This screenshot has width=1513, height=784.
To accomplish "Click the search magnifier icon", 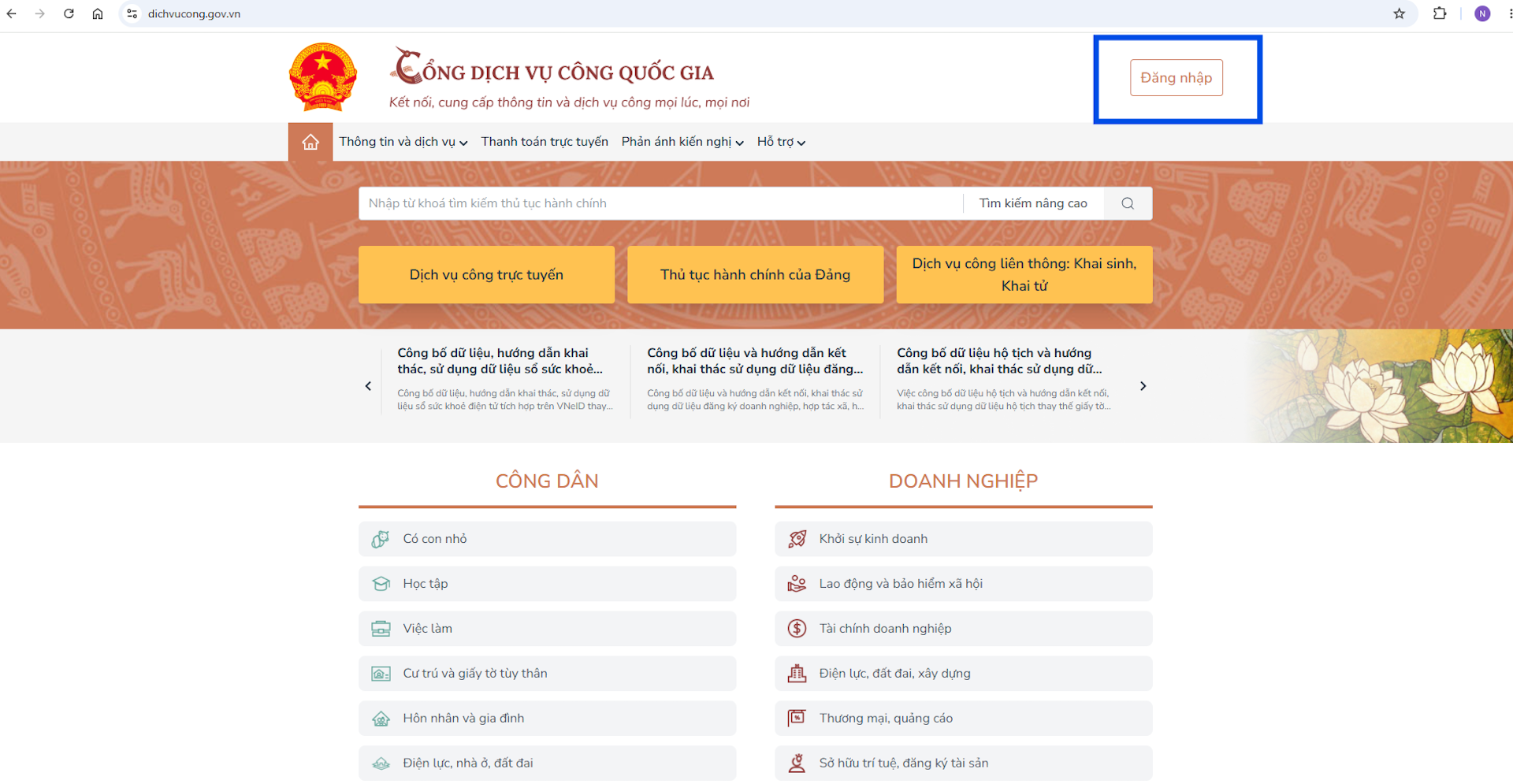I will click(1128, 203).
